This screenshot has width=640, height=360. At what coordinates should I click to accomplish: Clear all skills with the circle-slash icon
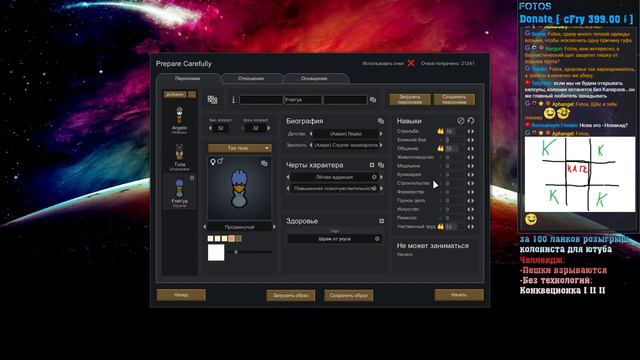click(x=461, y=121)
